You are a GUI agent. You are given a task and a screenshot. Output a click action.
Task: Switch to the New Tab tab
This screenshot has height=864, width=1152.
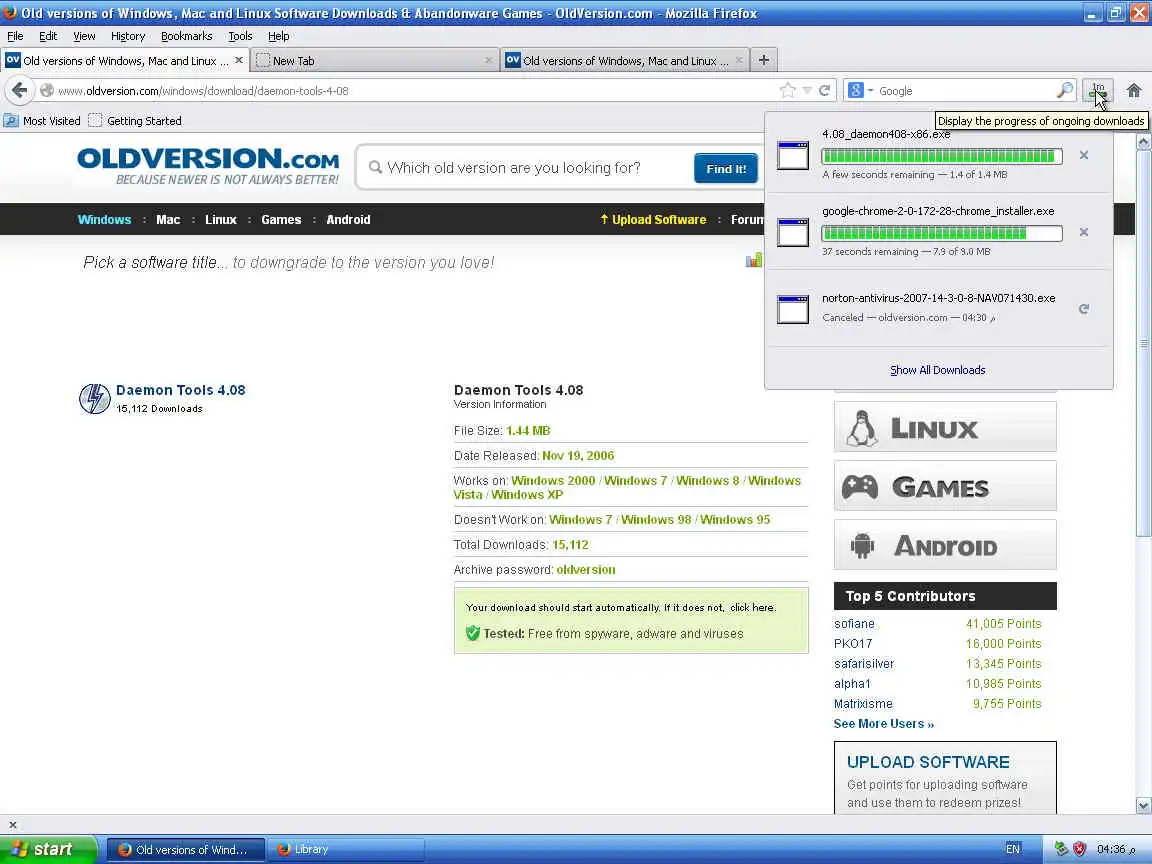pos(375,60)
